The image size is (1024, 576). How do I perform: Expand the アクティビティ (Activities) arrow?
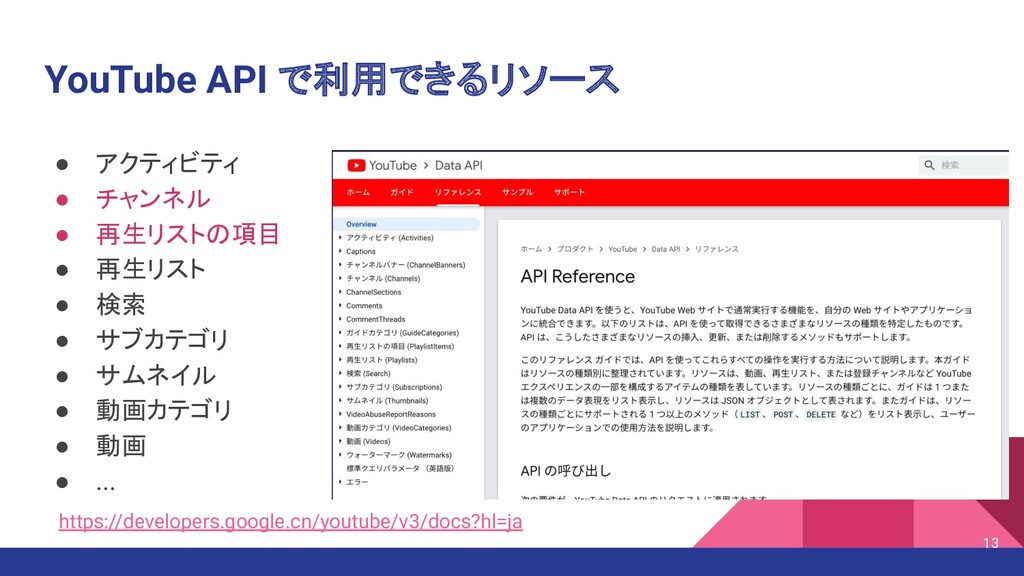click(340, 238)
